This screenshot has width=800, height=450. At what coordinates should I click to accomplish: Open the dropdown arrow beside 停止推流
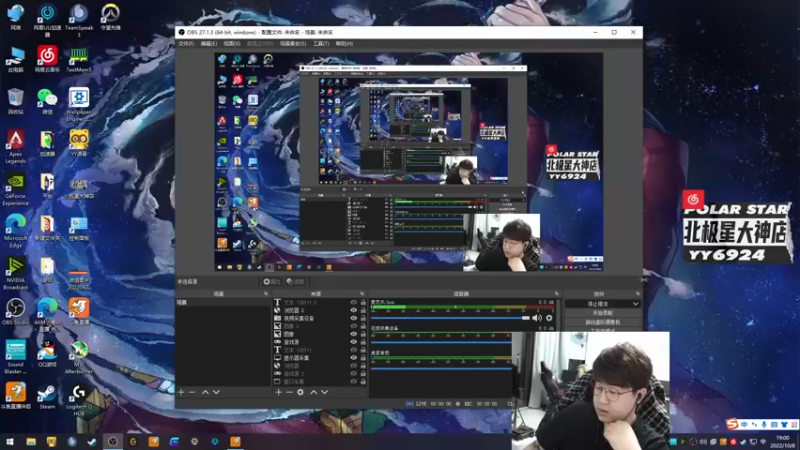tap(636, 304)
